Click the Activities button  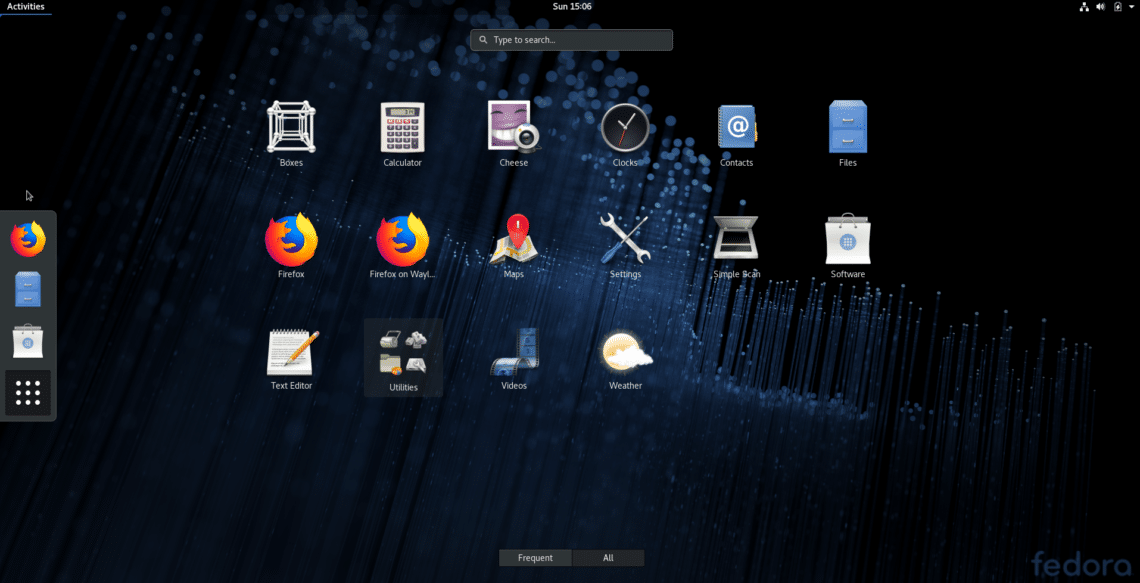pos(26,6)
